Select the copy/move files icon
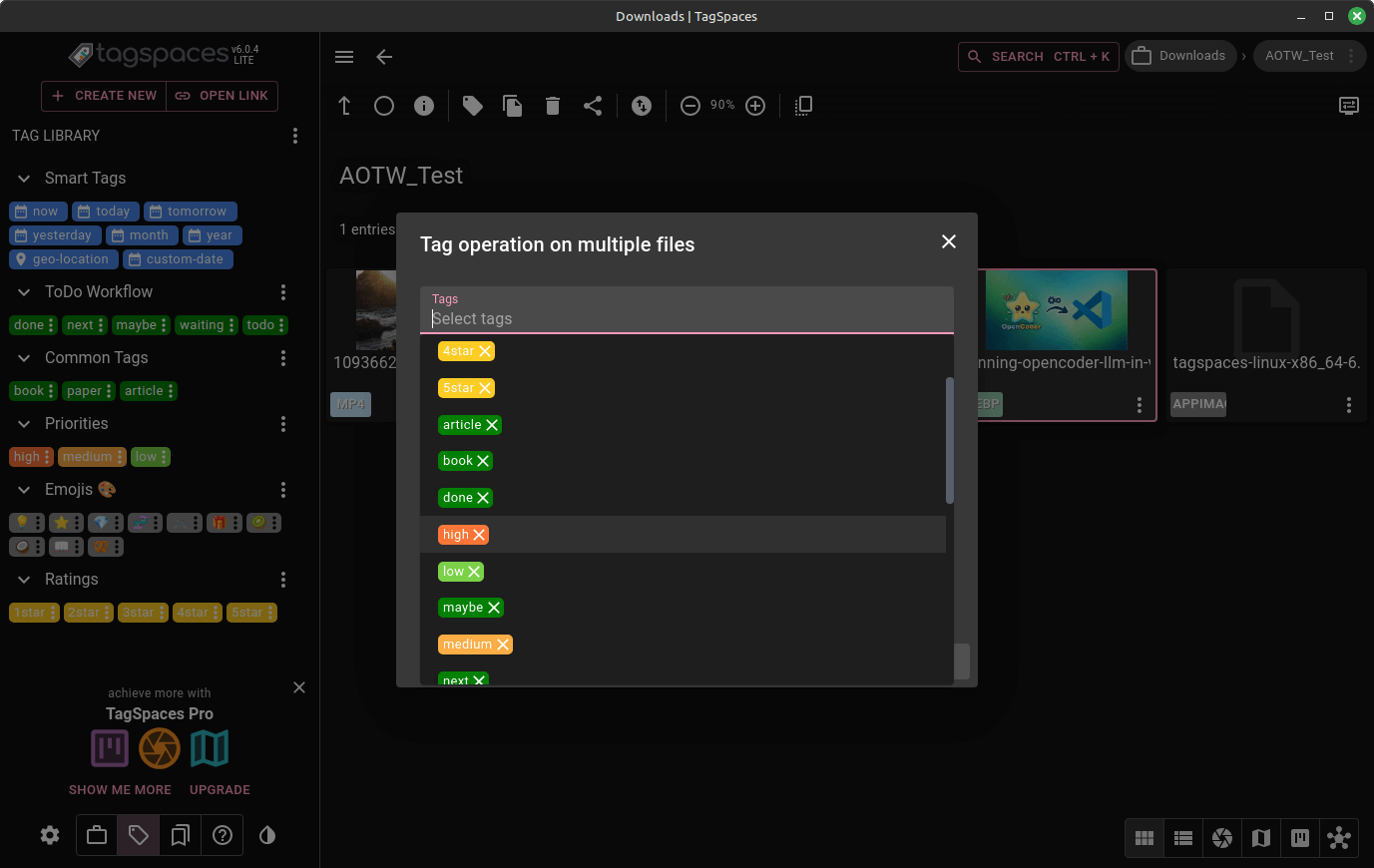The image size is (1374, 868). (513, 105)
